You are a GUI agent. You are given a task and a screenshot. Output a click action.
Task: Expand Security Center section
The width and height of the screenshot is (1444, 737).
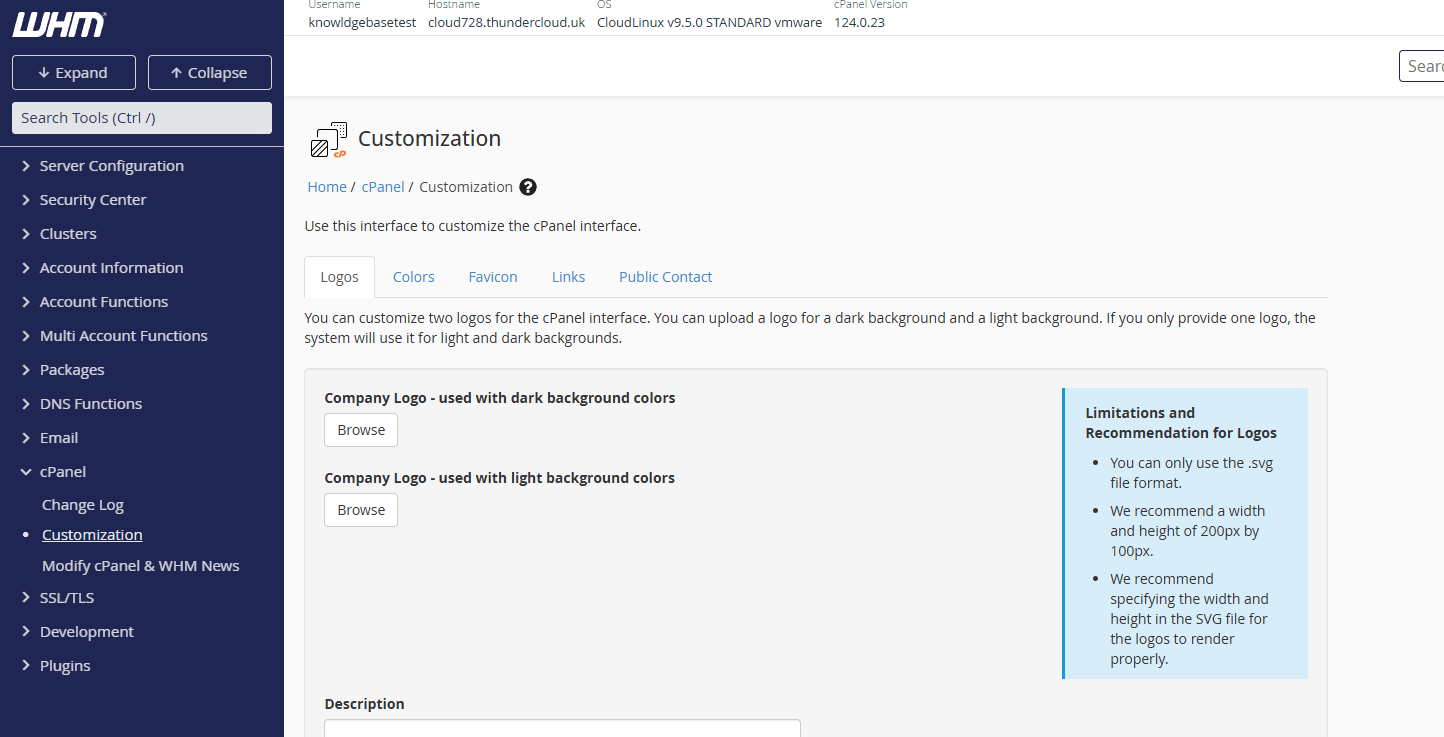[92, 200]
